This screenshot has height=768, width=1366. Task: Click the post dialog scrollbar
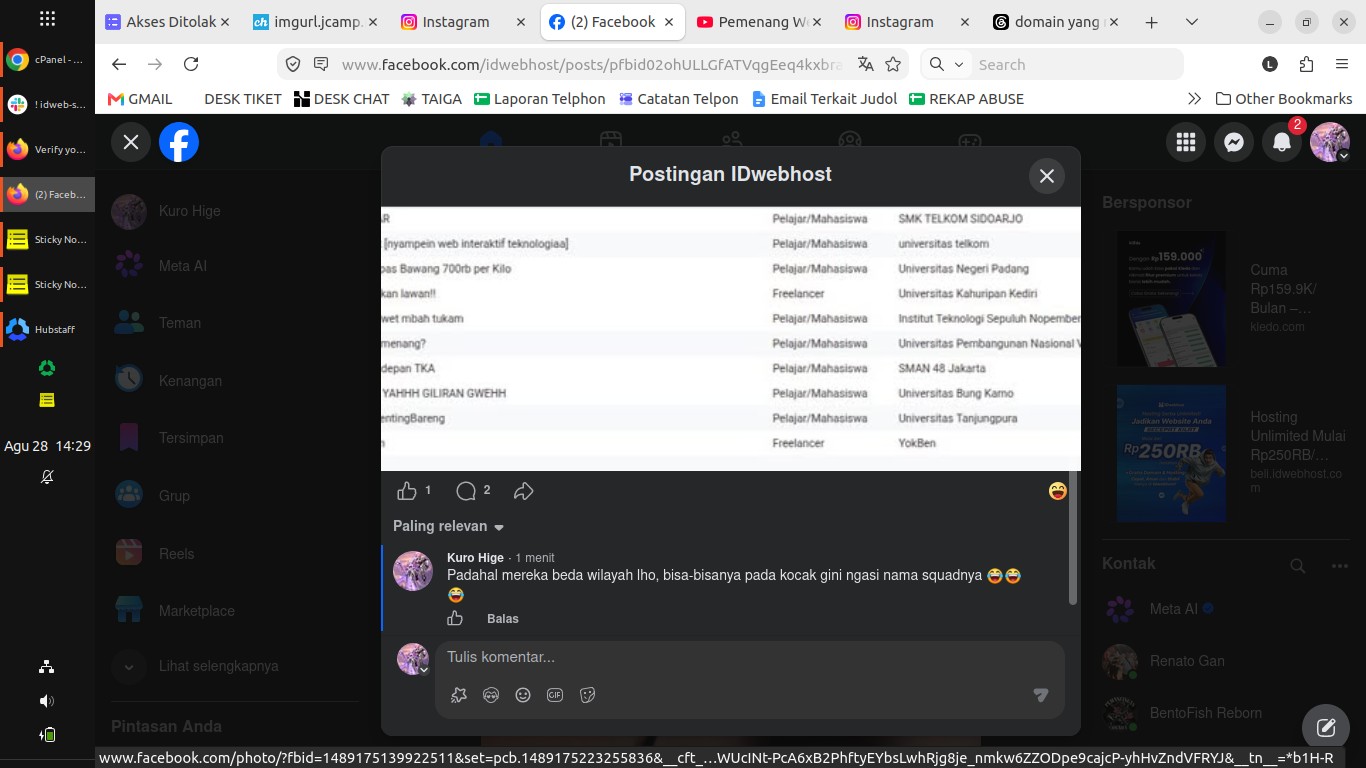pos(1073,538)
